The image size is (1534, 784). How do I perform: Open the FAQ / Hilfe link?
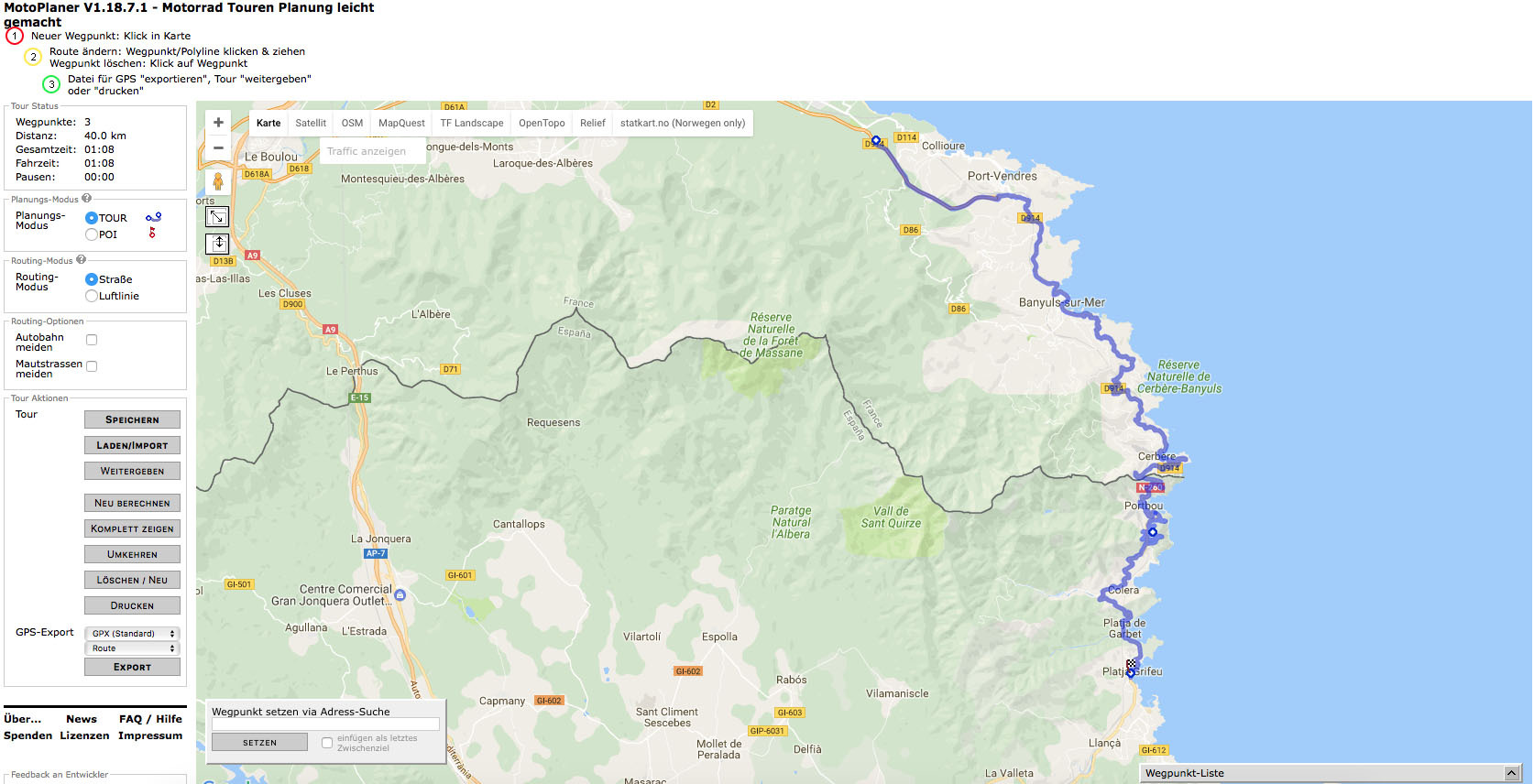tap(150, 719)
